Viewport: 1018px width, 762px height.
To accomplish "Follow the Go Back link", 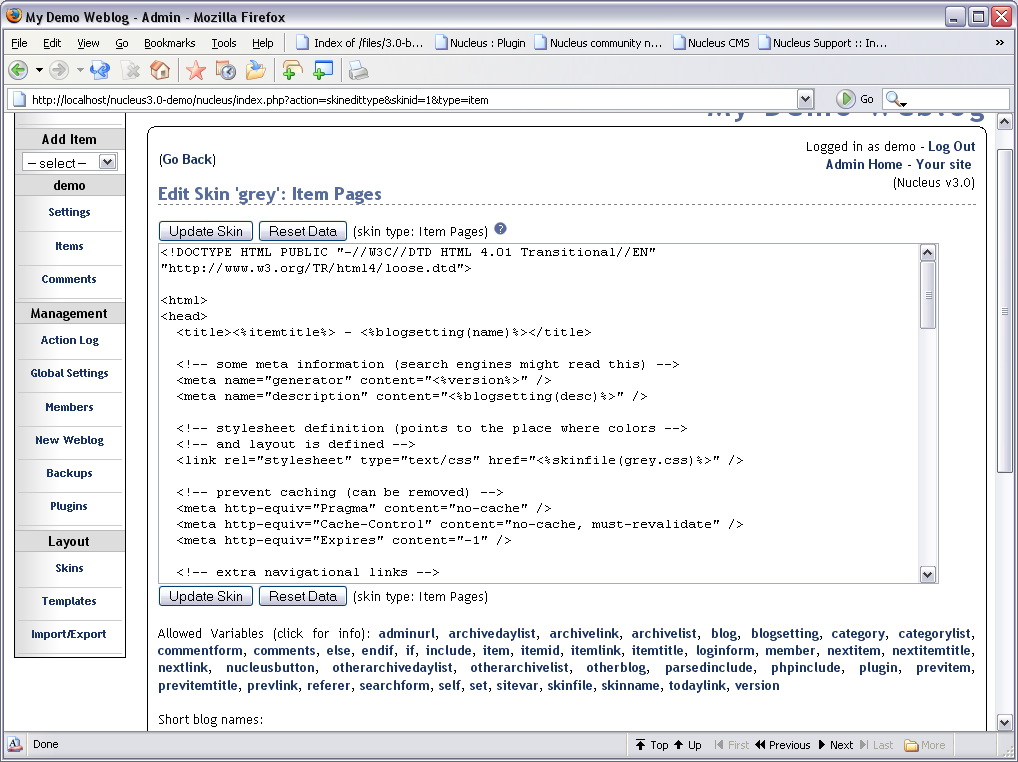I will tap(188, 159).
